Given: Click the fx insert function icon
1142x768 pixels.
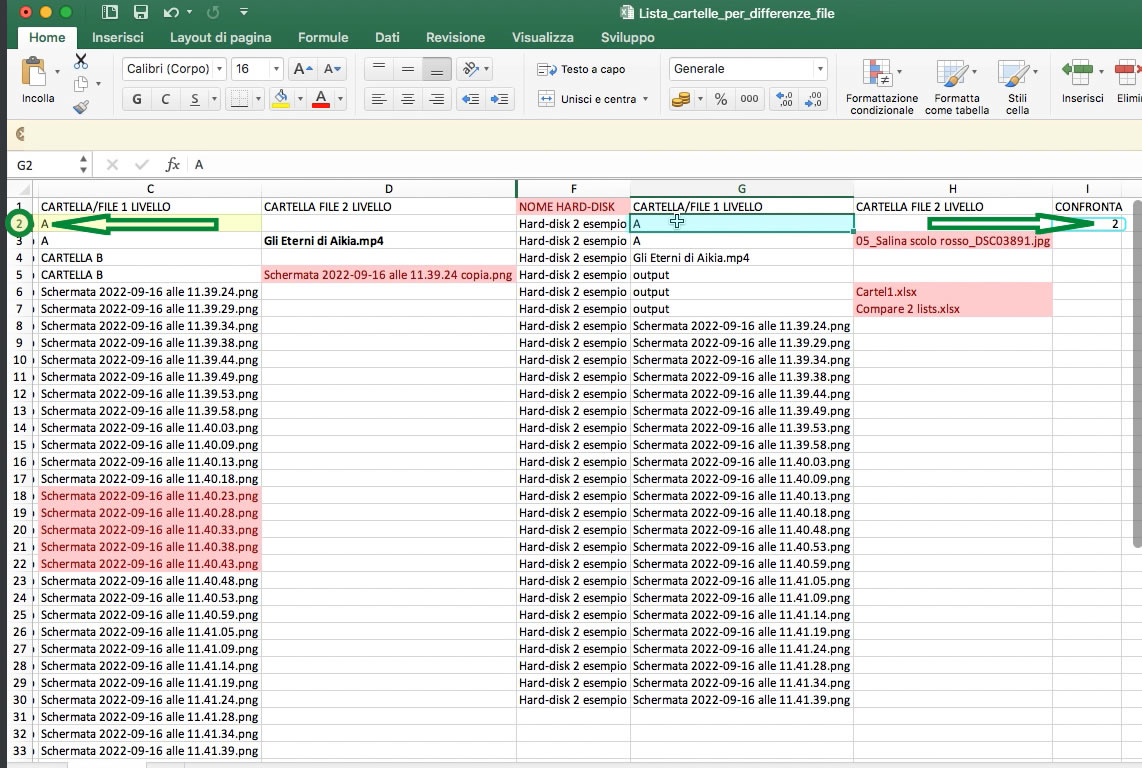Looking at the screenshot, I should (x=173, y=165).
